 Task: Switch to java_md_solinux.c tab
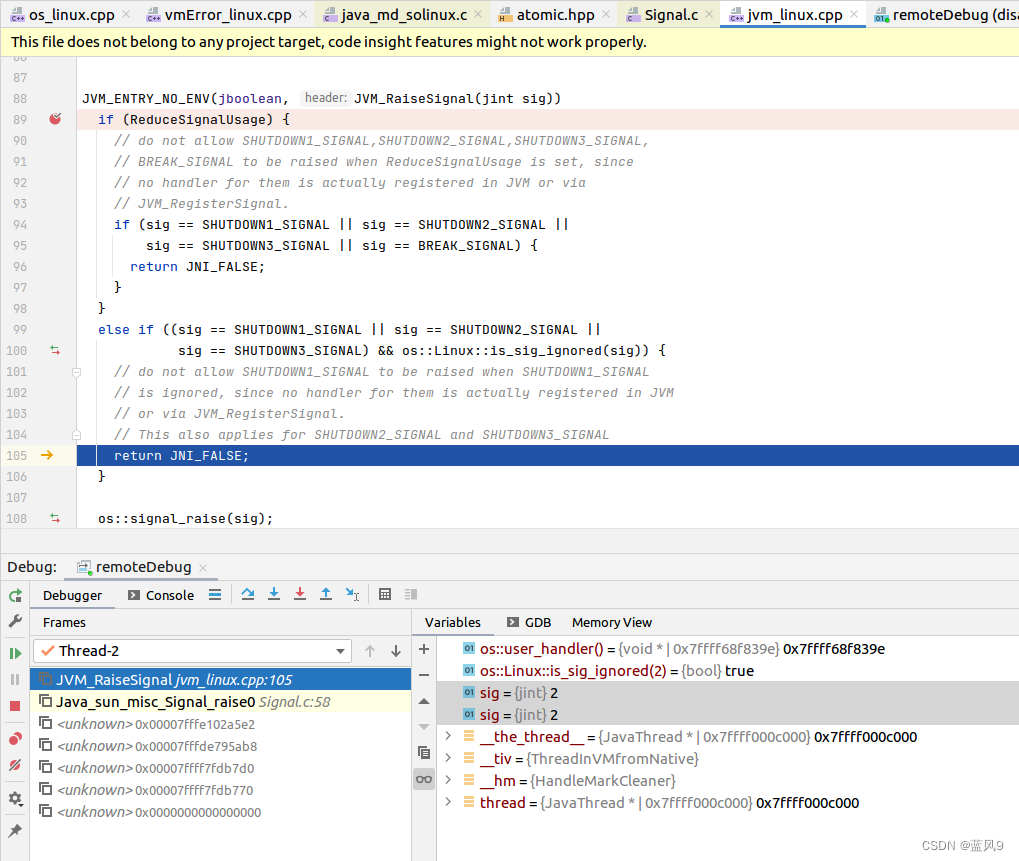(404, 14)
